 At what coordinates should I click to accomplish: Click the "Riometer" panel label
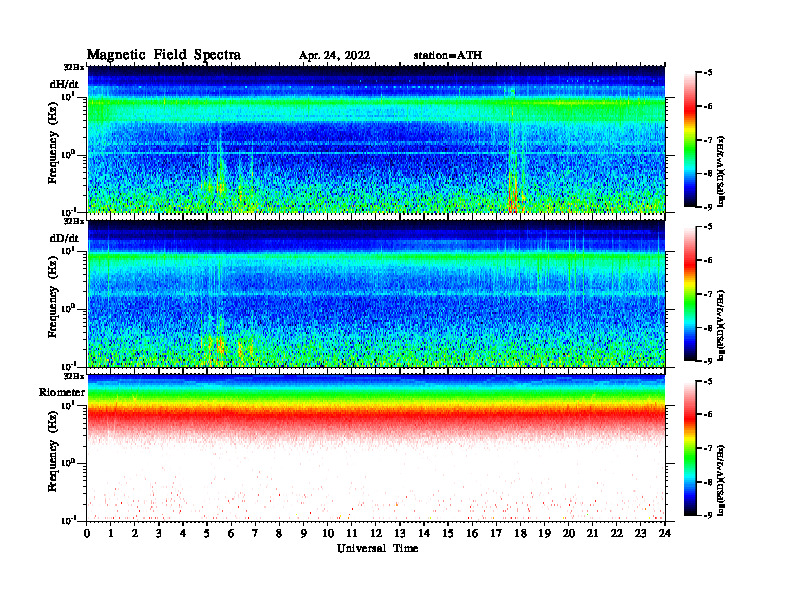(62, 392)
